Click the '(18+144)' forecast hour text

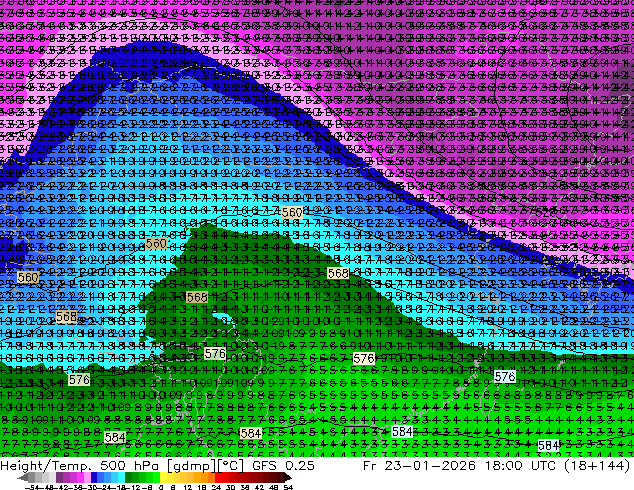pyautogui.click(x=597, y=466)
